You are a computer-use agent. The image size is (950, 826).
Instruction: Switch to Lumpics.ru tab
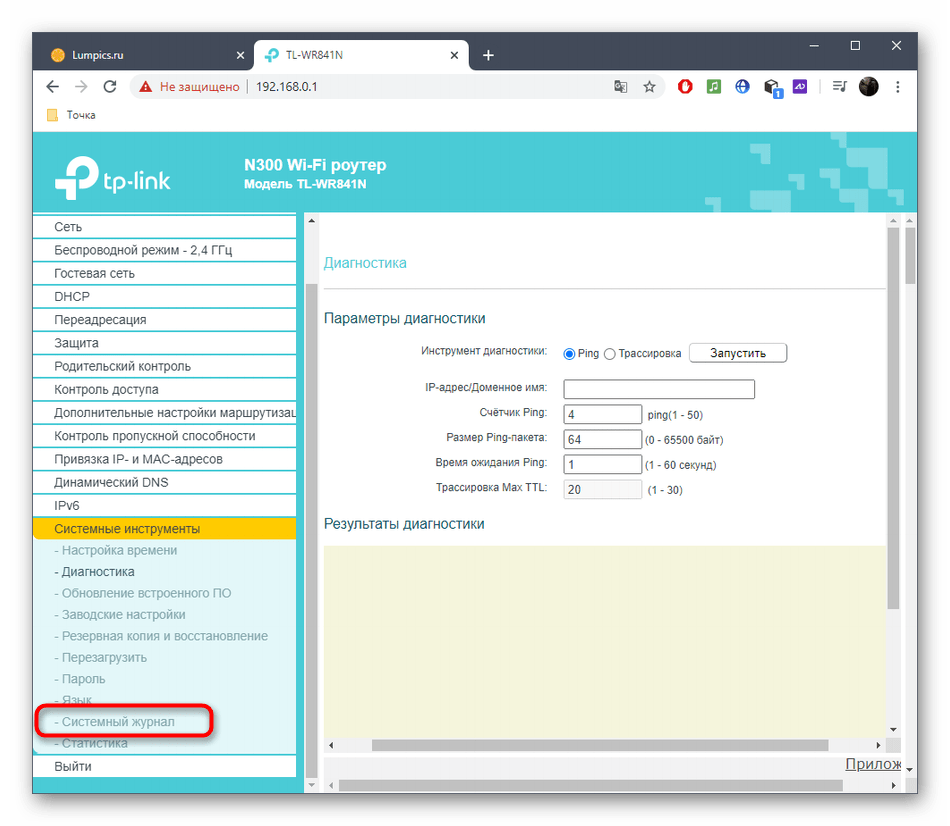[143, 55]
